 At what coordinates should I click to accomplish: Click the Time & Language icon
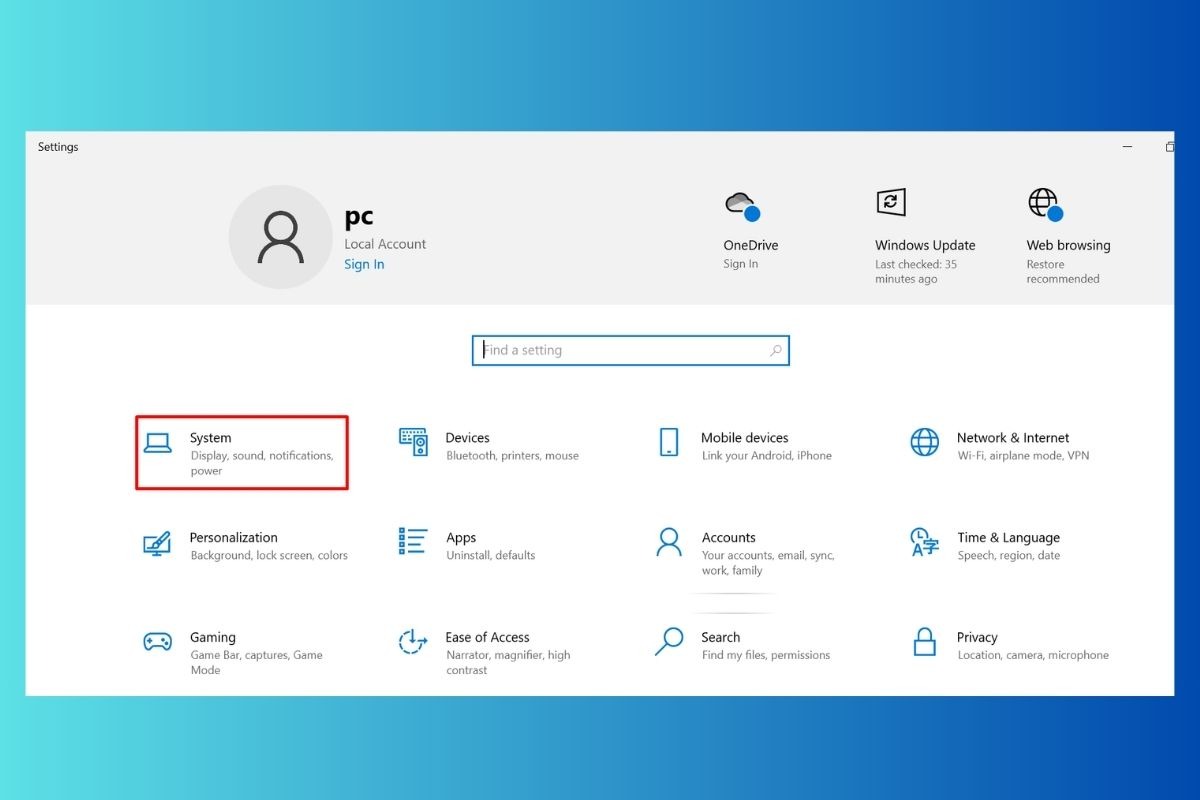925,542
